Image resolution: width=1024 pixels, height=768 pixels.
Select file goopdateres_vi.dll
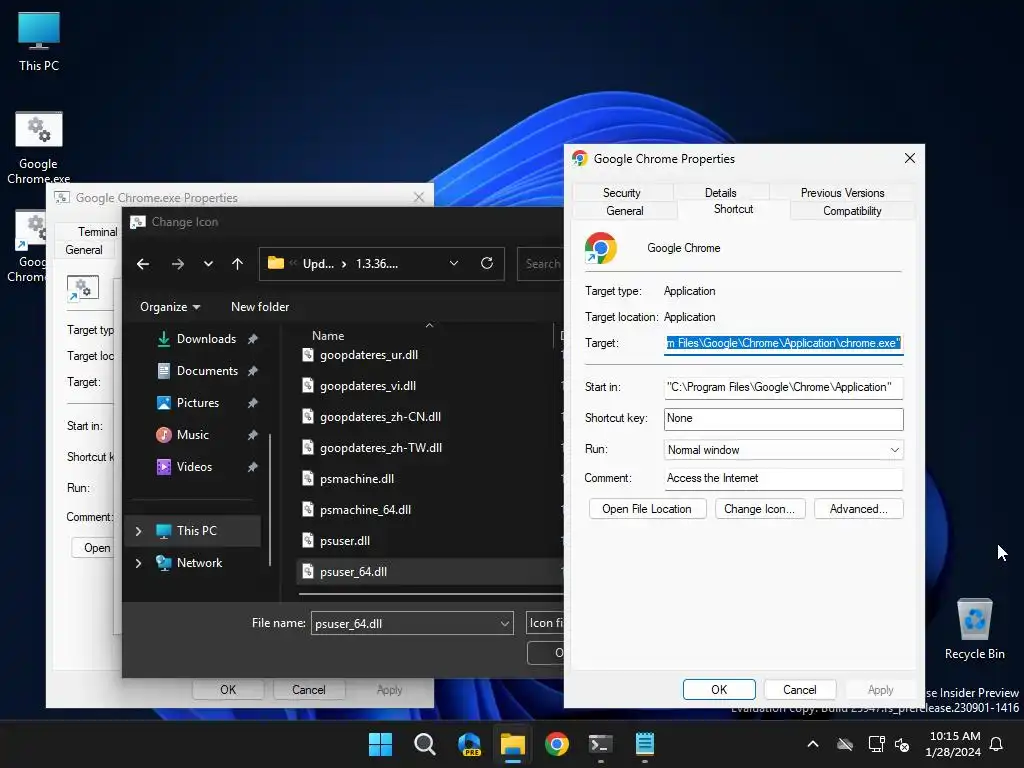(x=368, y=386)
